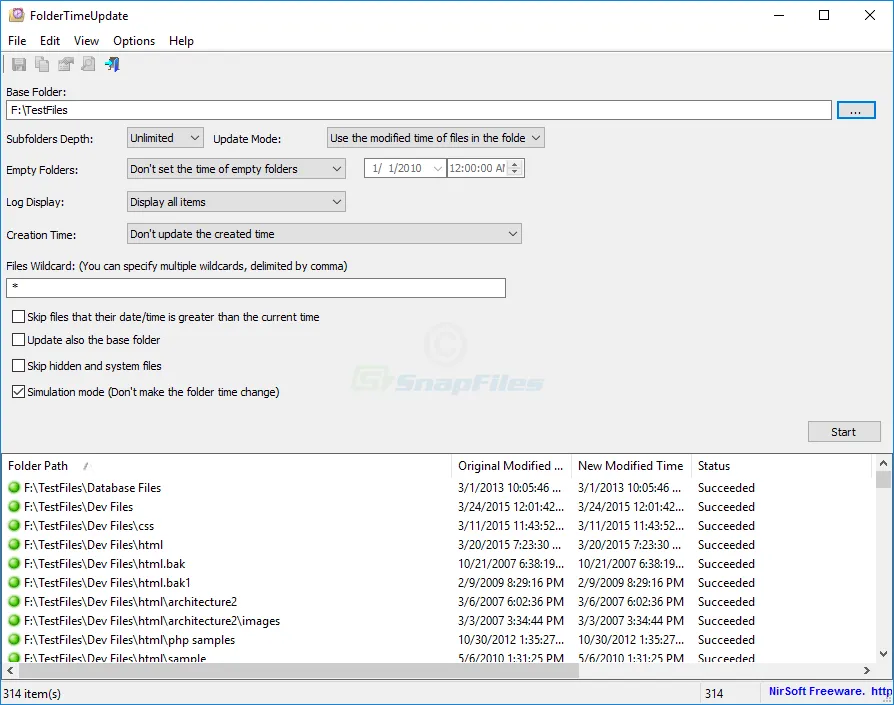Click green status icon for Database Files row
This screenshot has width=894, height=705.
coord(14,487)
